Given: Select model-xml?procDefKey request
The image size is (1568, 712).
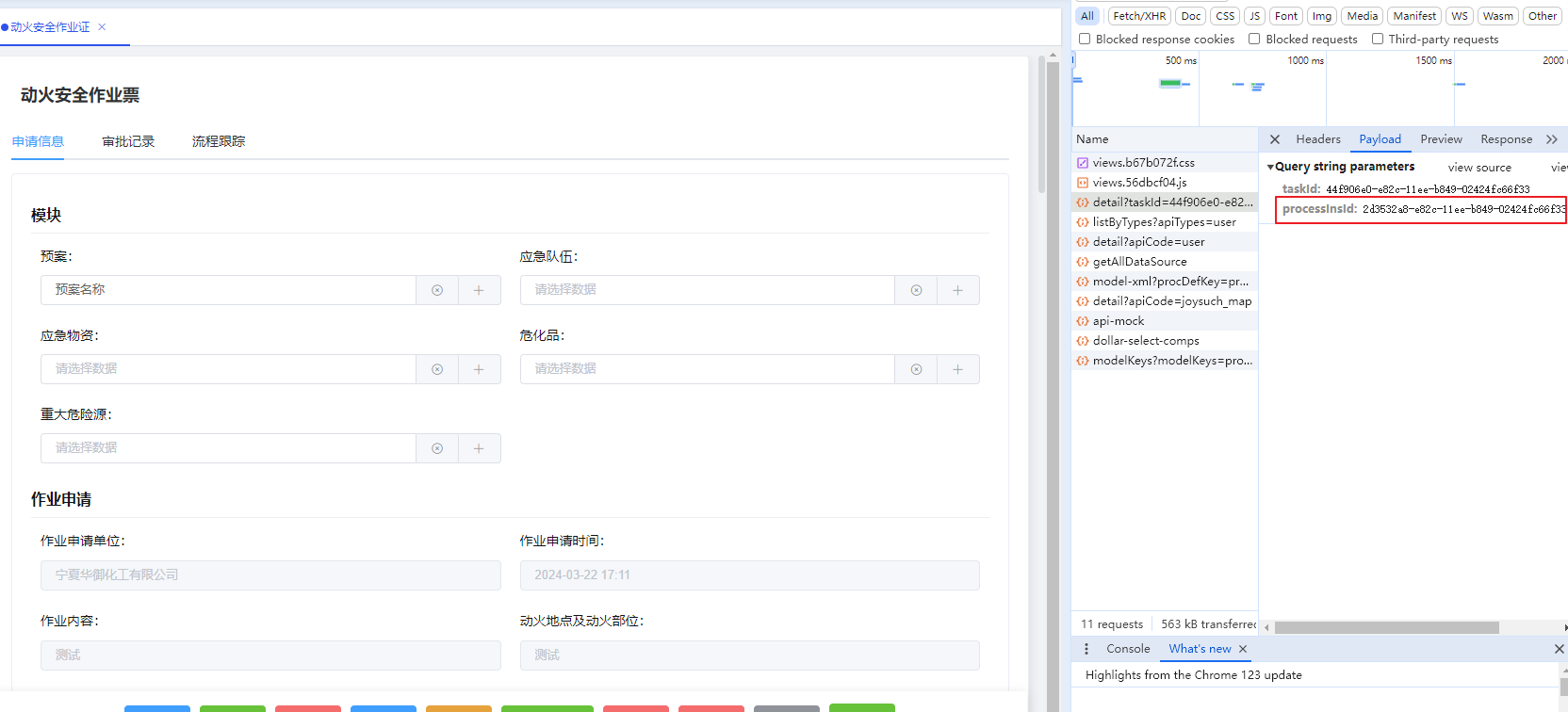Looking at the screenshot, I should click(1165, 282).
